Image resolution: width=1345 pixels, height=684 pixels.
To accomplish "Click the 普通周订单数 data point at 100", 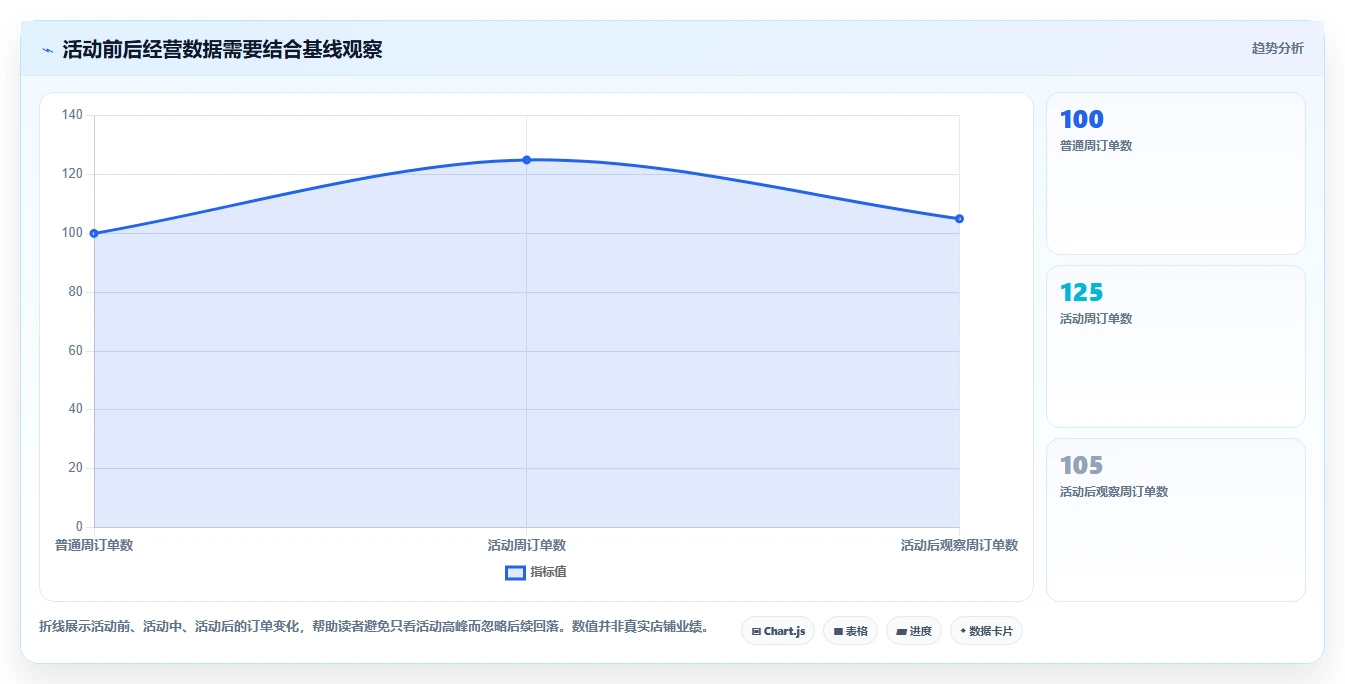I will [x=94, y=233].
